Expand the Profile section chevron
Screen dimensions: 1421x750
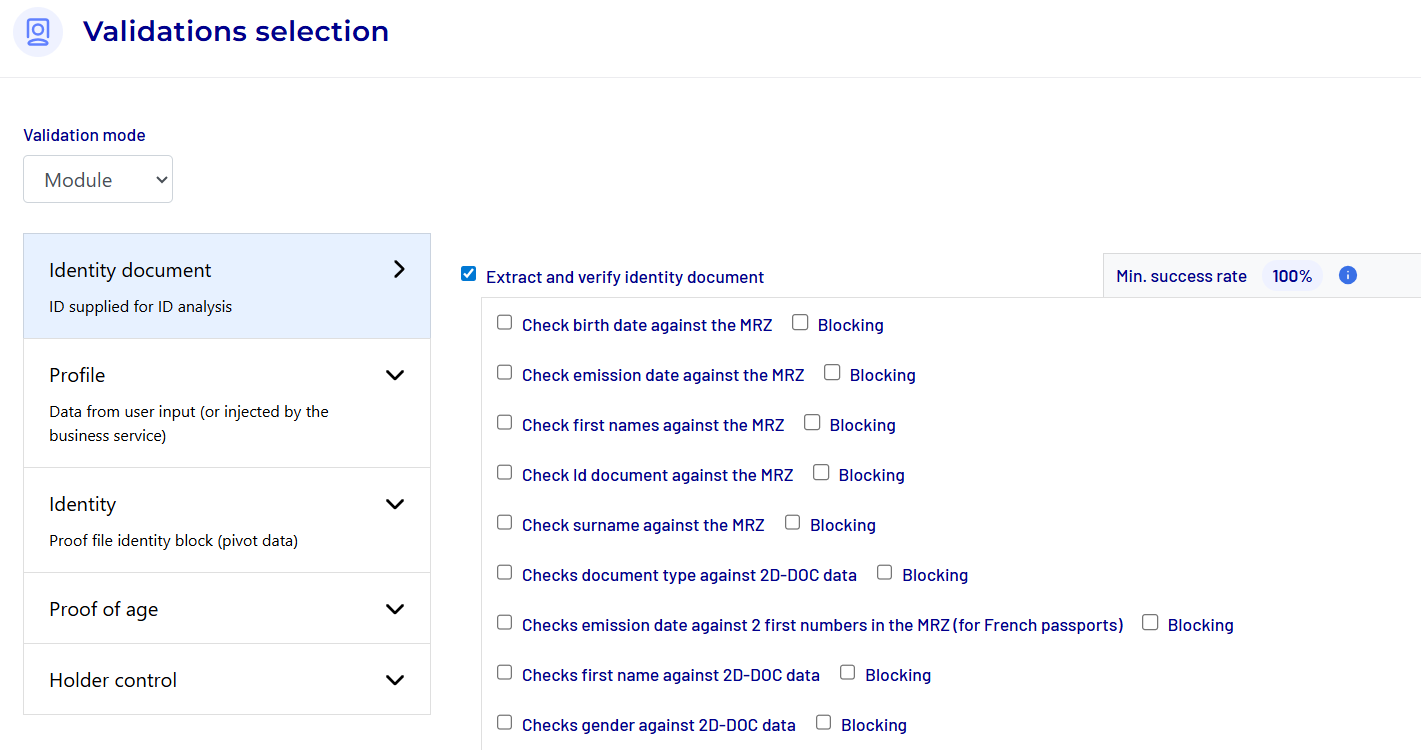(395, 375)
